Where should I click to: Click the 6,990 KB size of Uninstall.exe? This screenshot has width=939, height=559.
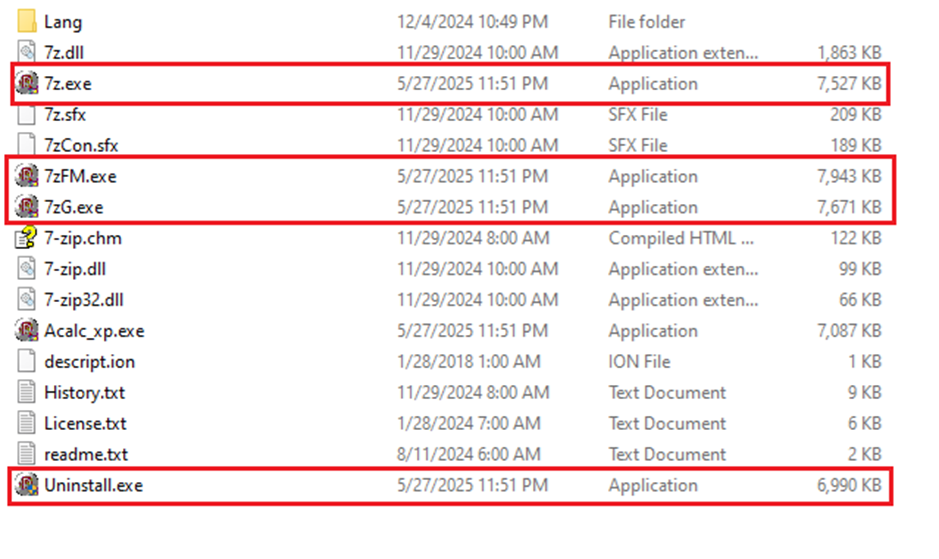(850, 485)
